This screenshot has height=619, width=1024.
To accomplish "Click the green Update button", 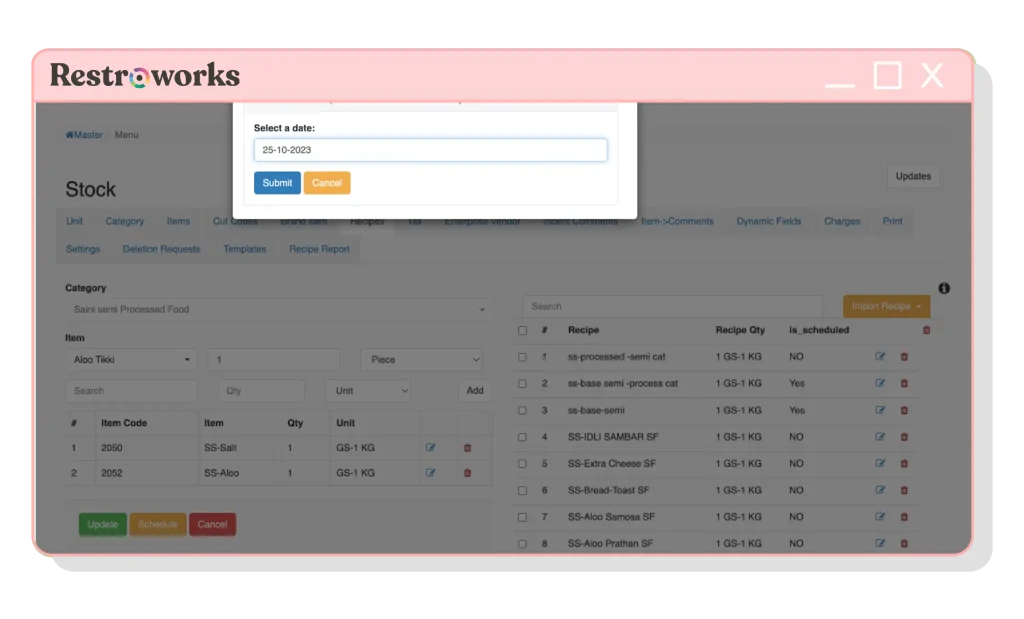I will coord(102,524).
